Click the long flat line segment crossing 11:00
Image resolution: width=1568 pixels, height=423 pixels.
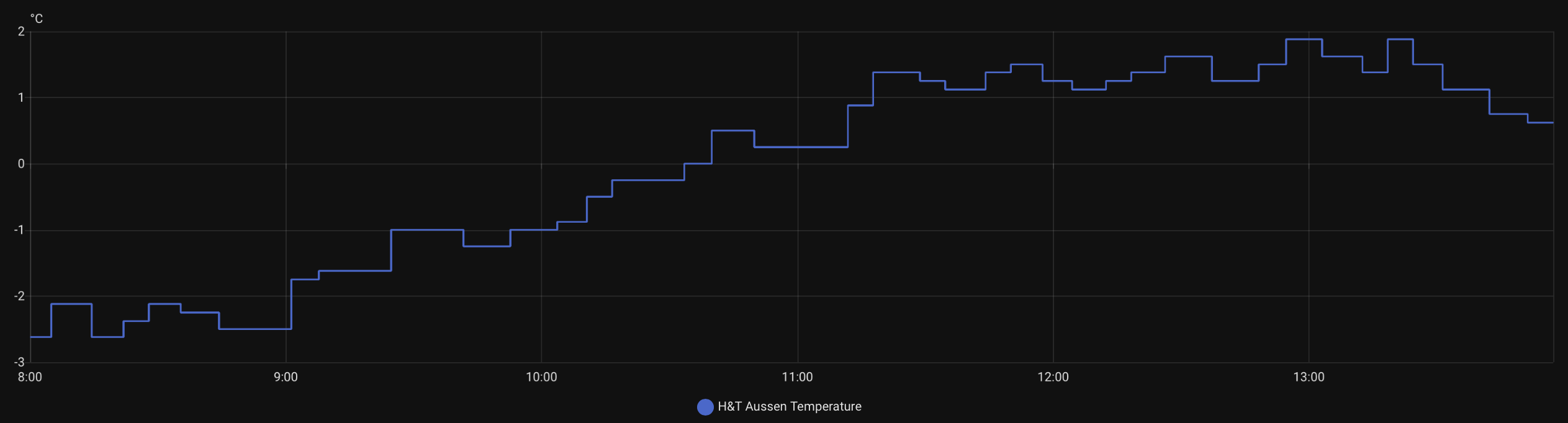801,147
